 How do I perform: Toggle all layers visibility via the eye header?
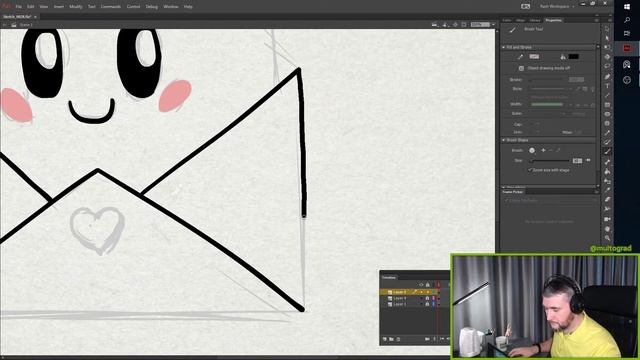421,284
